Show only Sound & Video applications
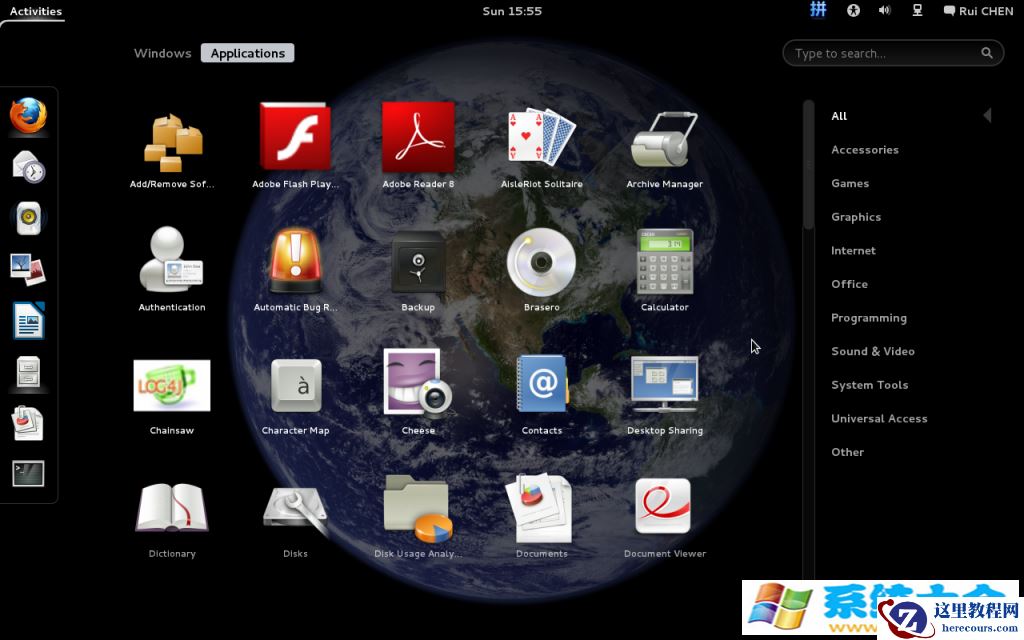The width and height of the screenshot is (1024, 640). point(873,351)
